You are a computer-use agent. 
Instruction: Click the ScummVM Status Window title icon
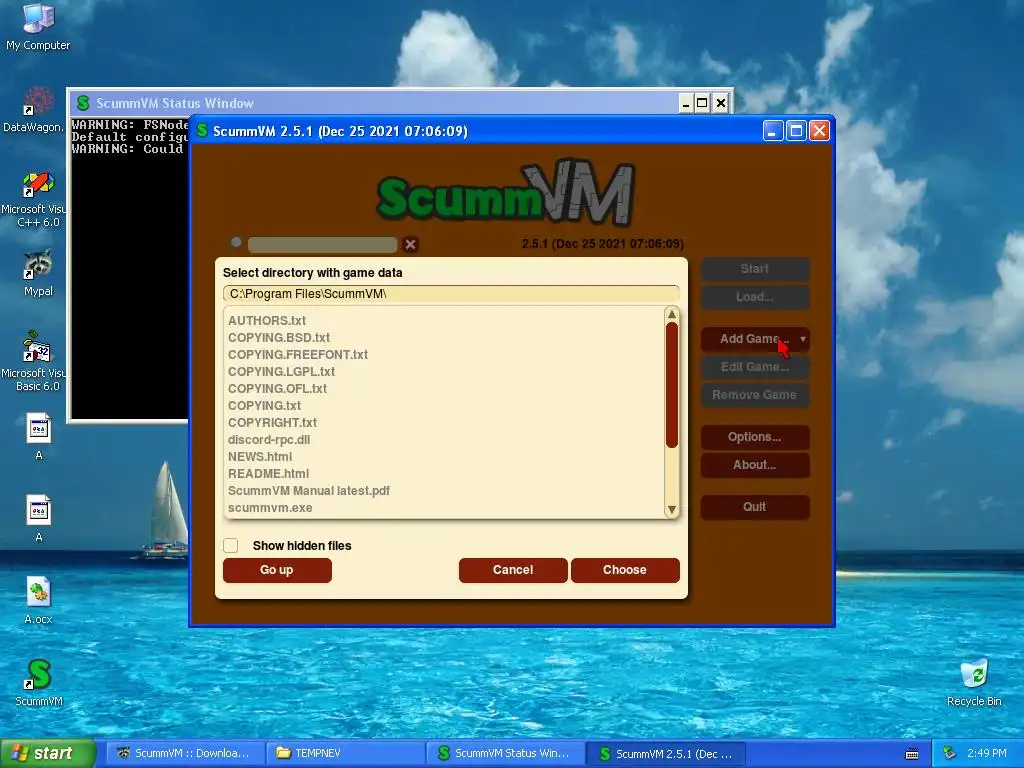click(83, 103)
